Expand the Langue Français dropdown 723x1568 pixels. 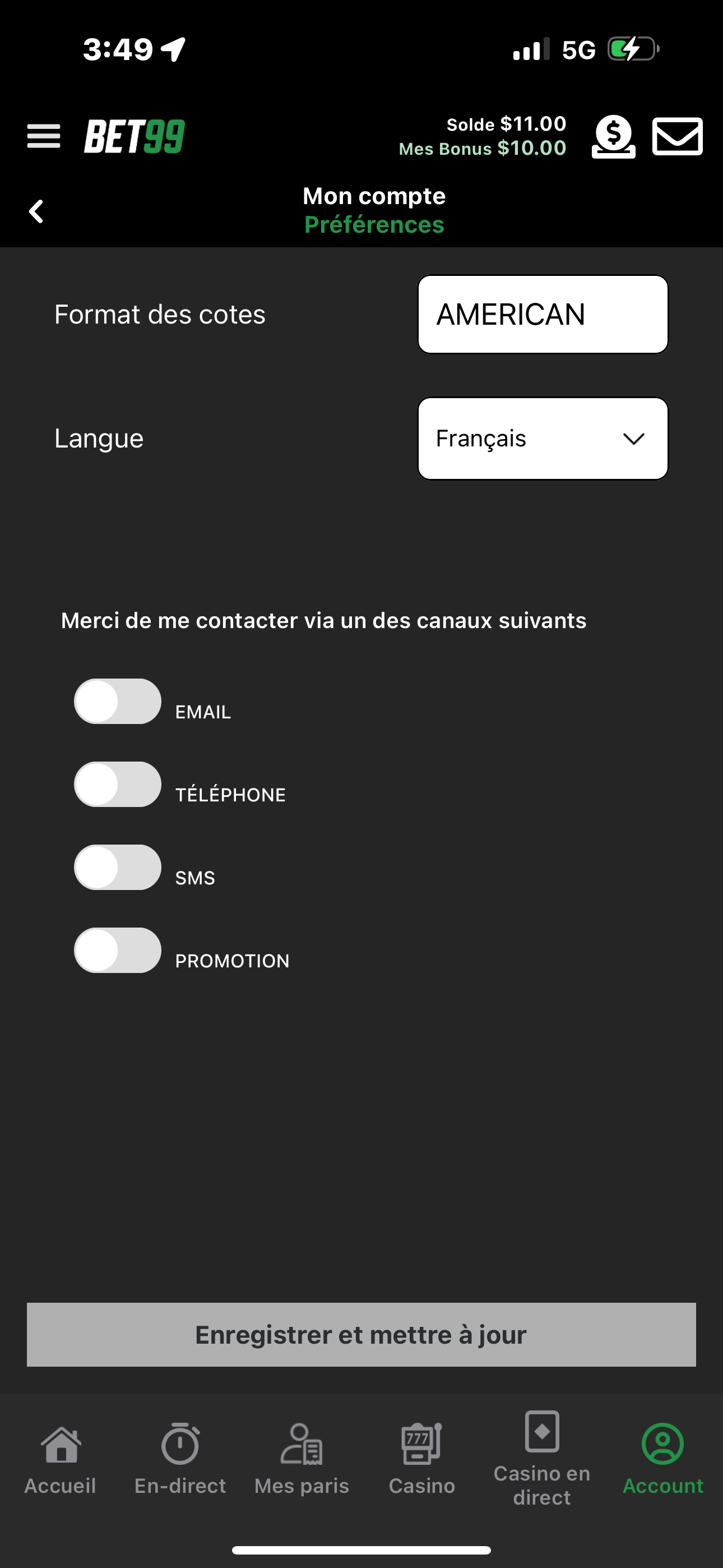click(543, 438)
